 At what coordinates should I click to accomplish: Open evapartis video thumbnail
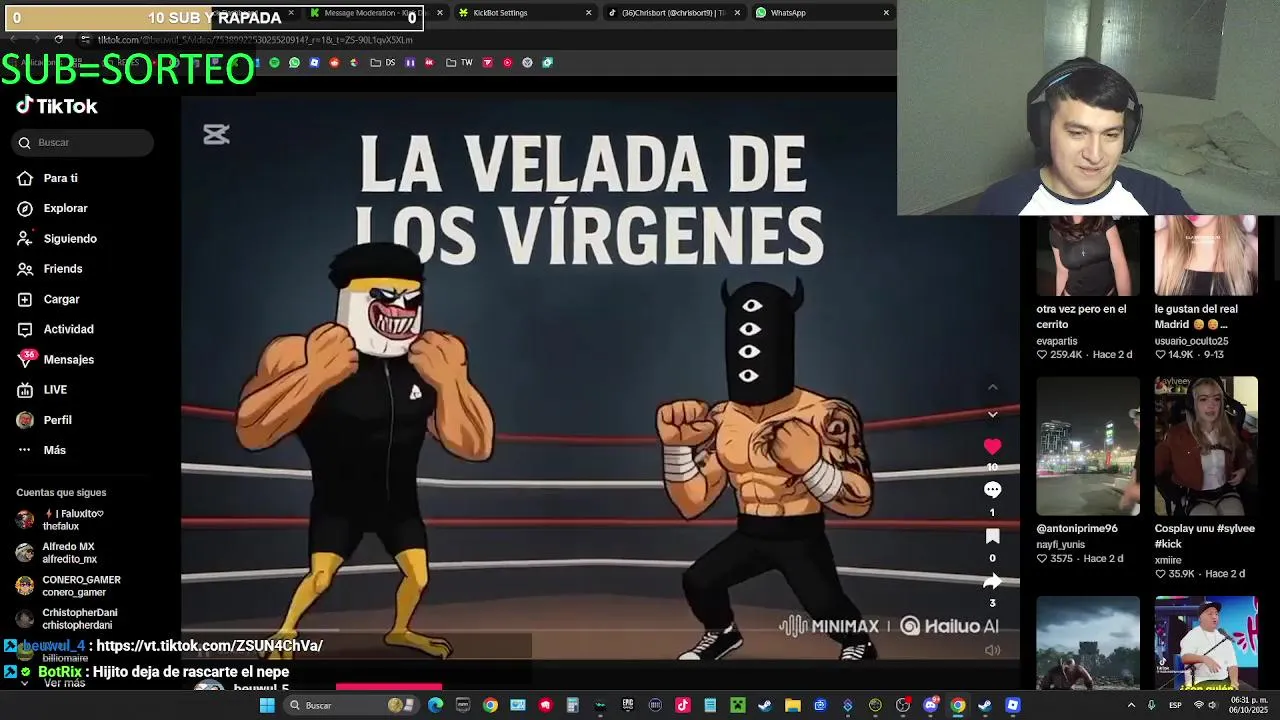click(x=1087, y=255)
